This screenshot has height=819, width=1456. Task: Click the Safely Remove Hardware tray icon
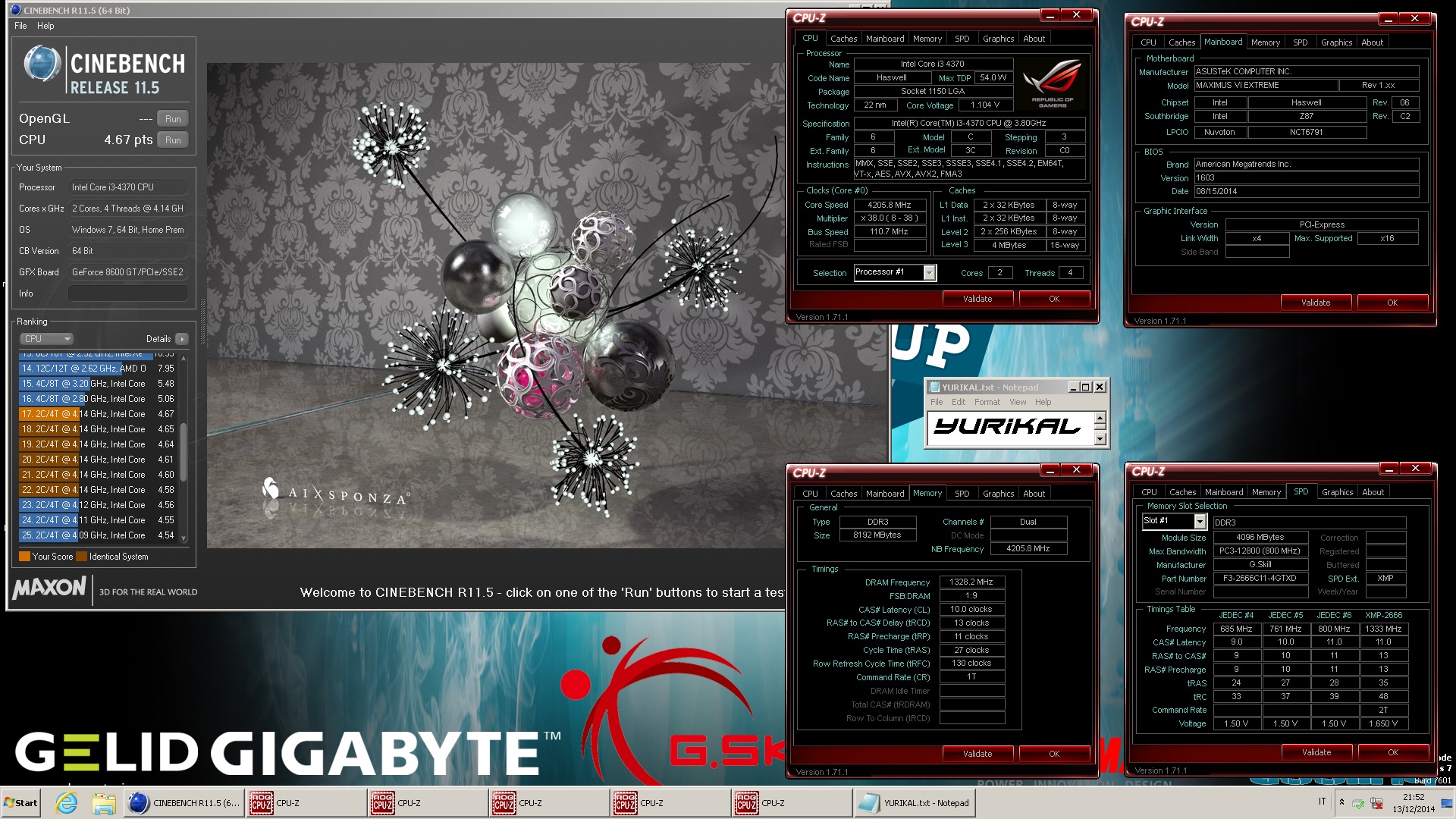[1358, 803]
